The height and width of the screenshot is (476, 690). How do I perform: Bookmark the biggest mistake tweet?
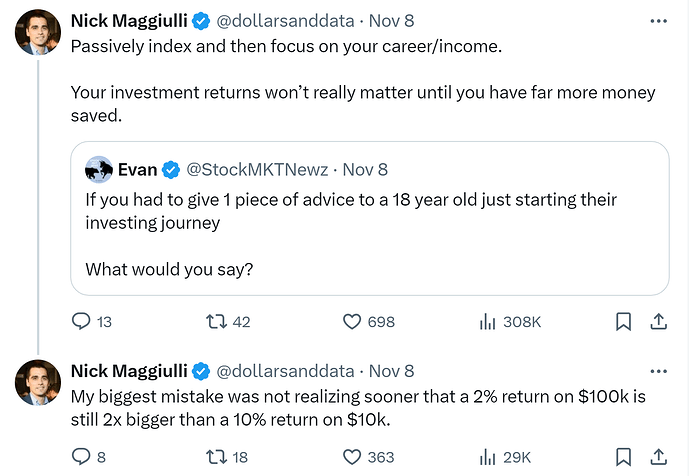623,457
